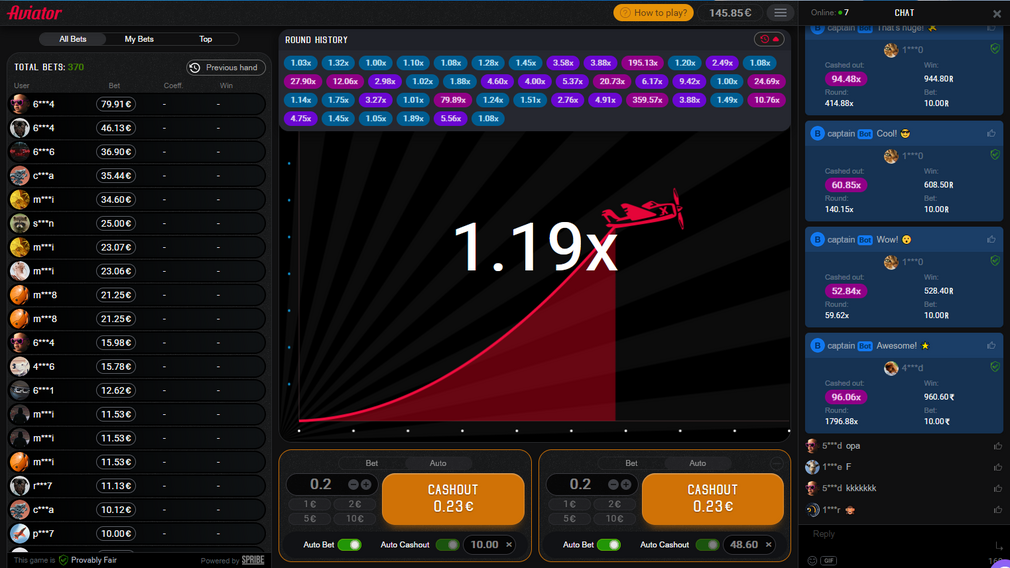Image resolution: width=1010 pixels, height=568 pixels.
Task: Like captain's Wow! chat message
Action: point(991,240)
